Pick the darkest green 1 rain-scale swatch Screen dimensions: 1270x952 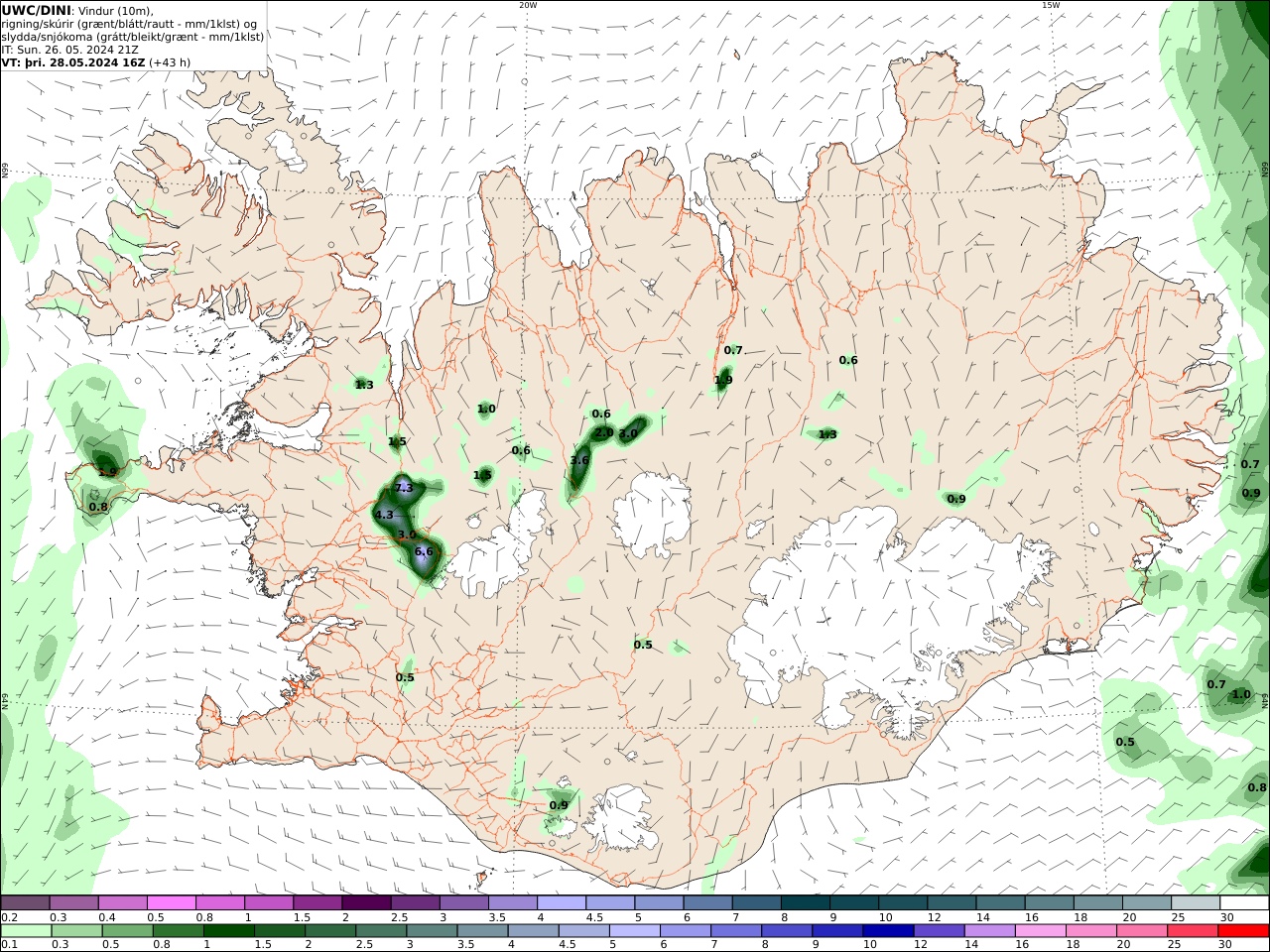click(228, 931)
